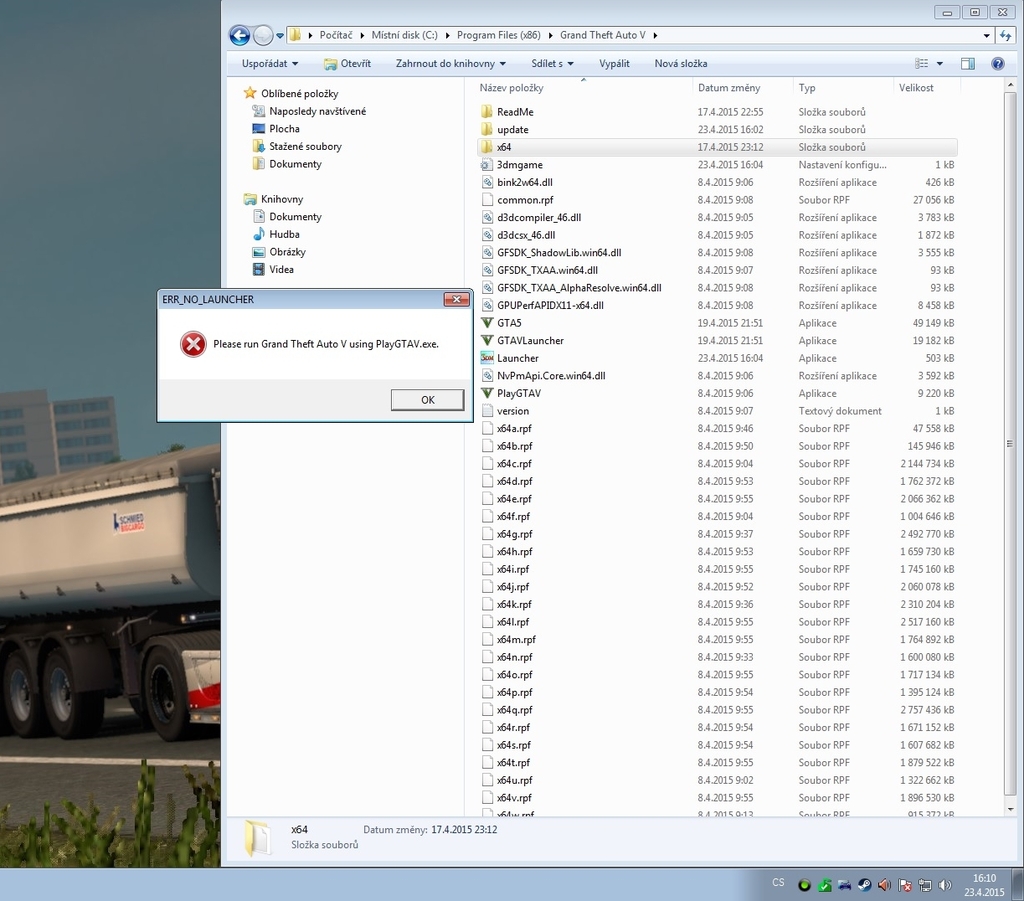The height and width of the screenshot is (901, 1024).
Task: Select the GTAVLauncher application file
Action: [x=530, y=341]
